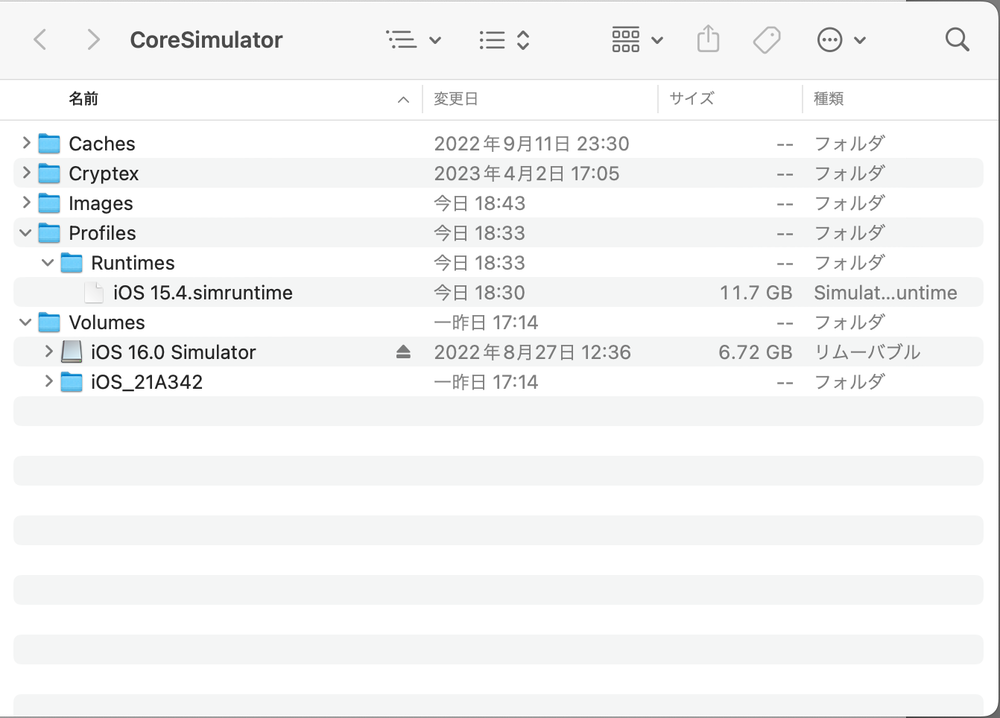Click the Tags icon in toolbar
Screen dimensions: 1000x718
click(x=766, y=40)
